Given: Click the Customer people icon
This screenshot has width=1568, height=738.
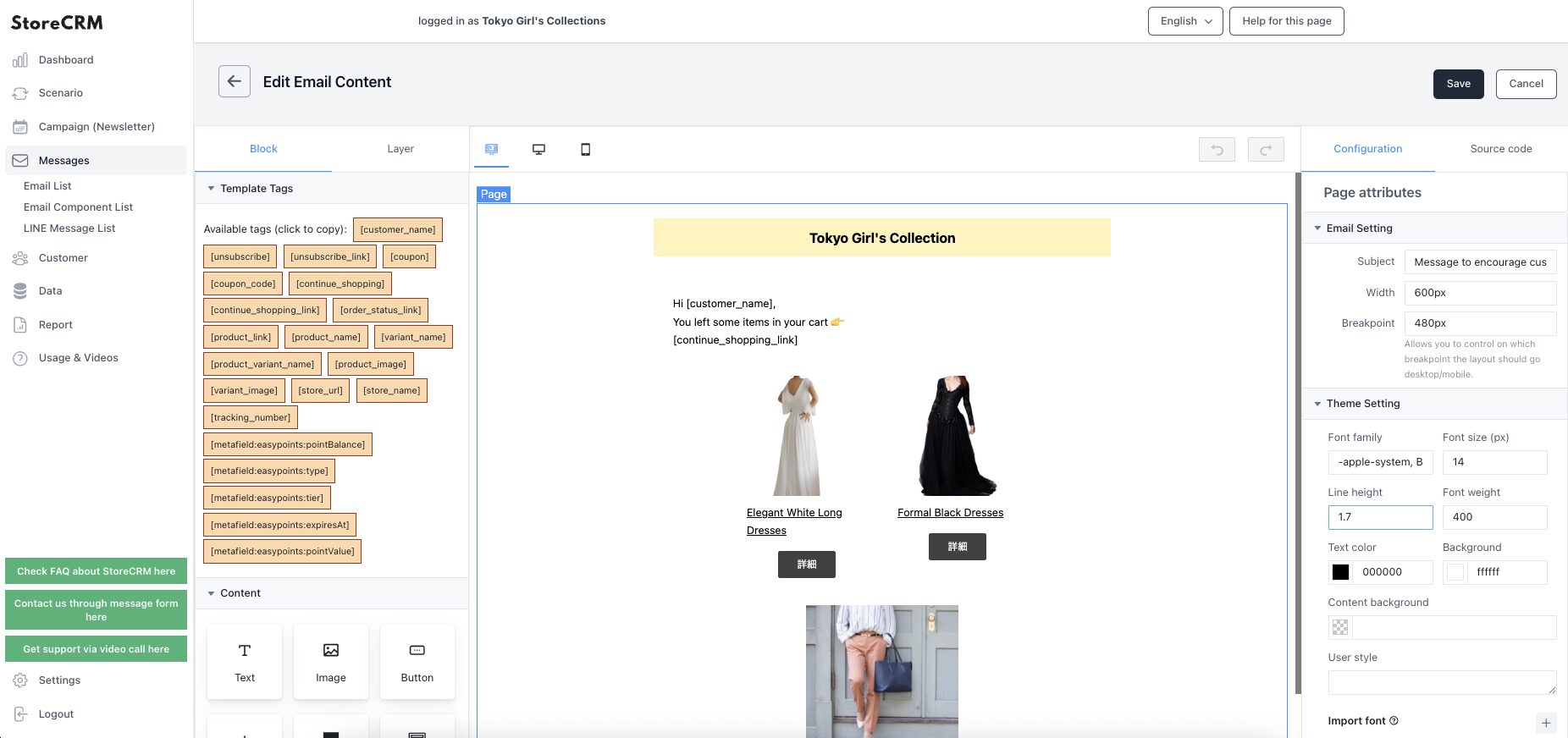Looking at the screenshot, I should 20,258.
